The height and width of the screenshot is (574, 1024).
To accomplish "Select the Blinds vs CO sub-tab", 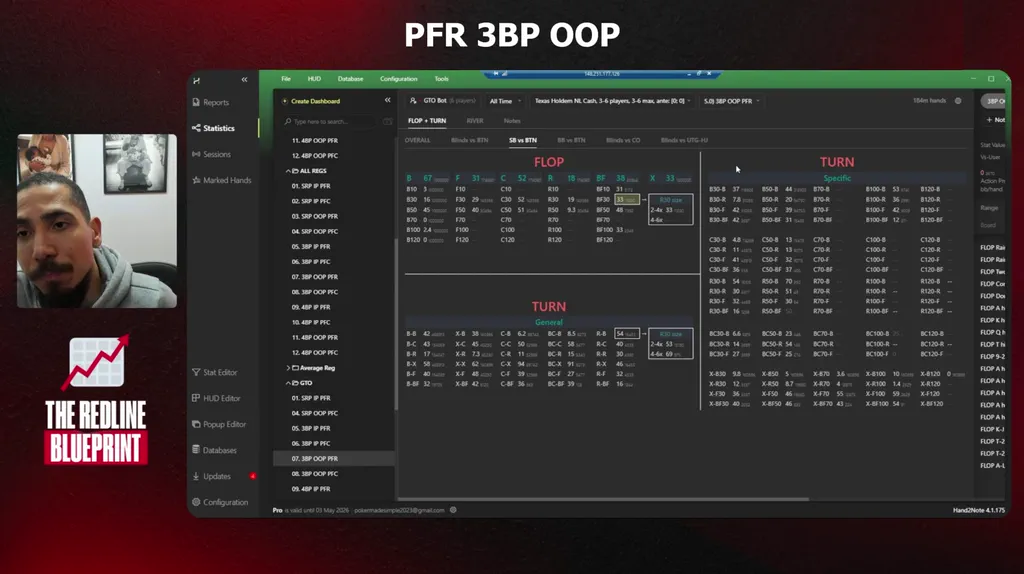I will (623, 140).
